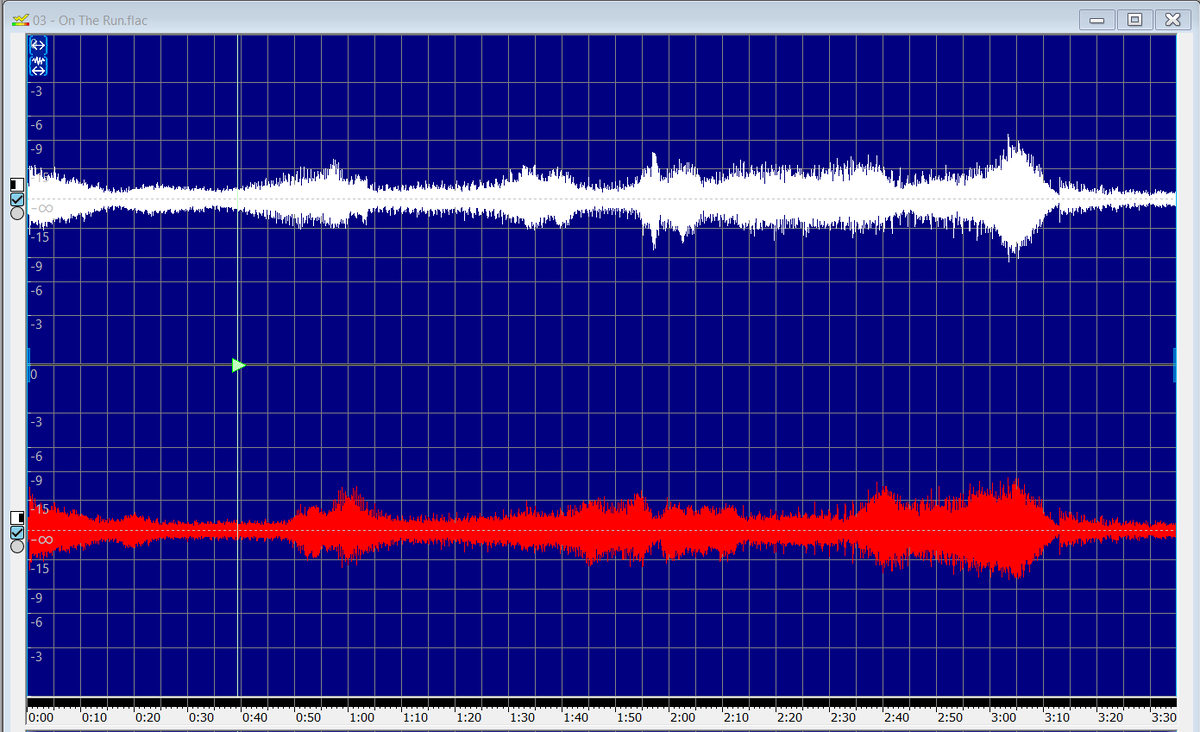Click the 1:00 mark on the timeline

click(361, 717)
